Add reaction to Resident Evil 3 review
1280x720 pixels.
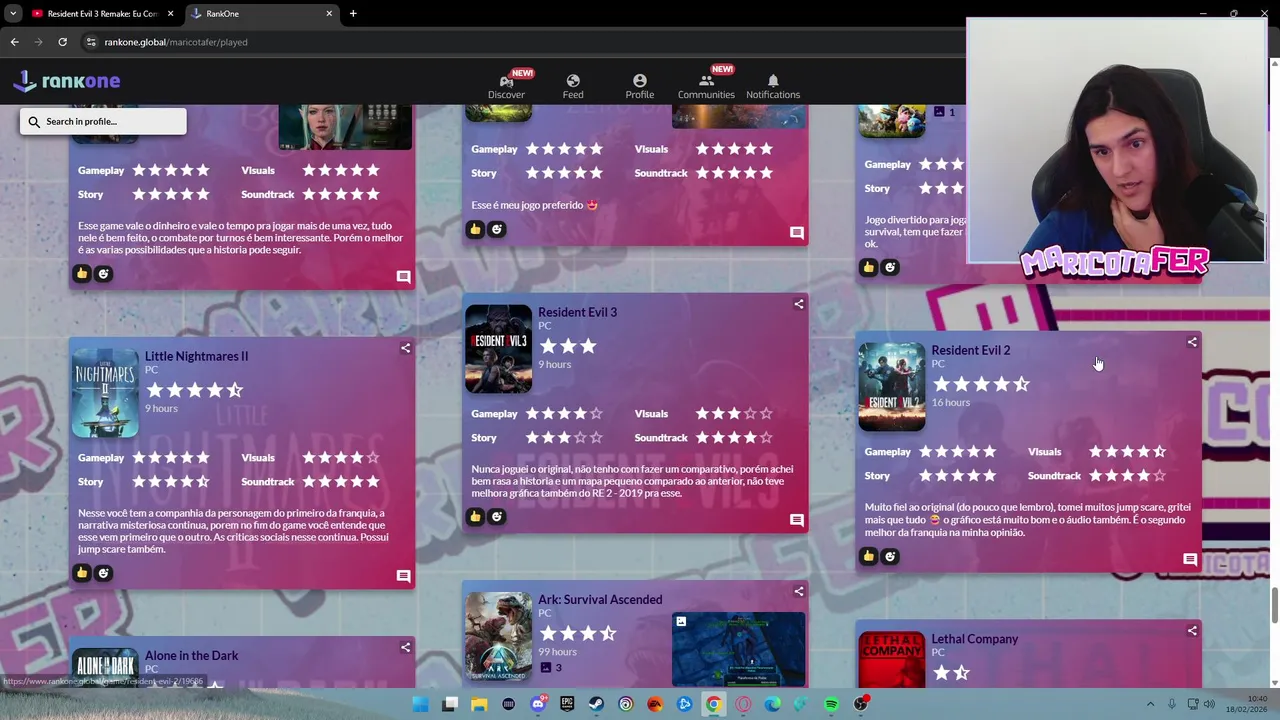pos(497,517)
